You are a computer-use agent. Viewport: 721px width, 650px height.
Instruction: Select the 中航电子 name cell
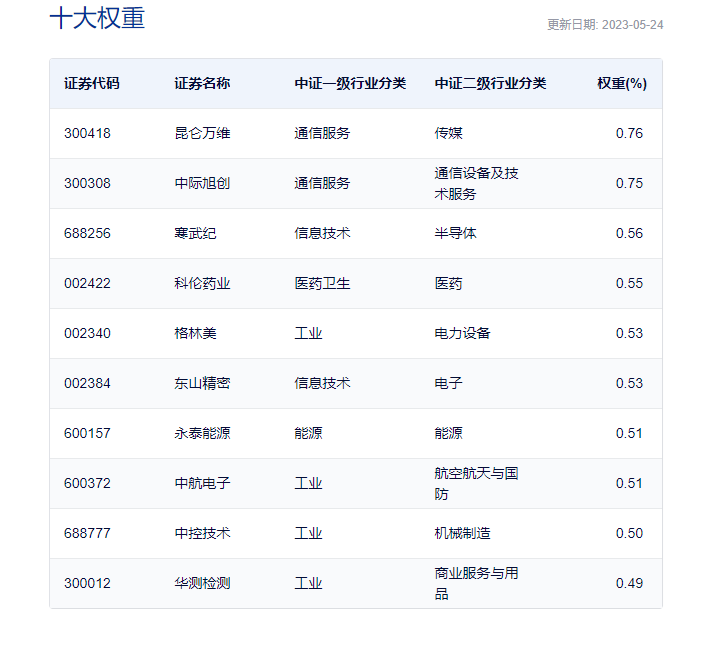pos(202,484)
